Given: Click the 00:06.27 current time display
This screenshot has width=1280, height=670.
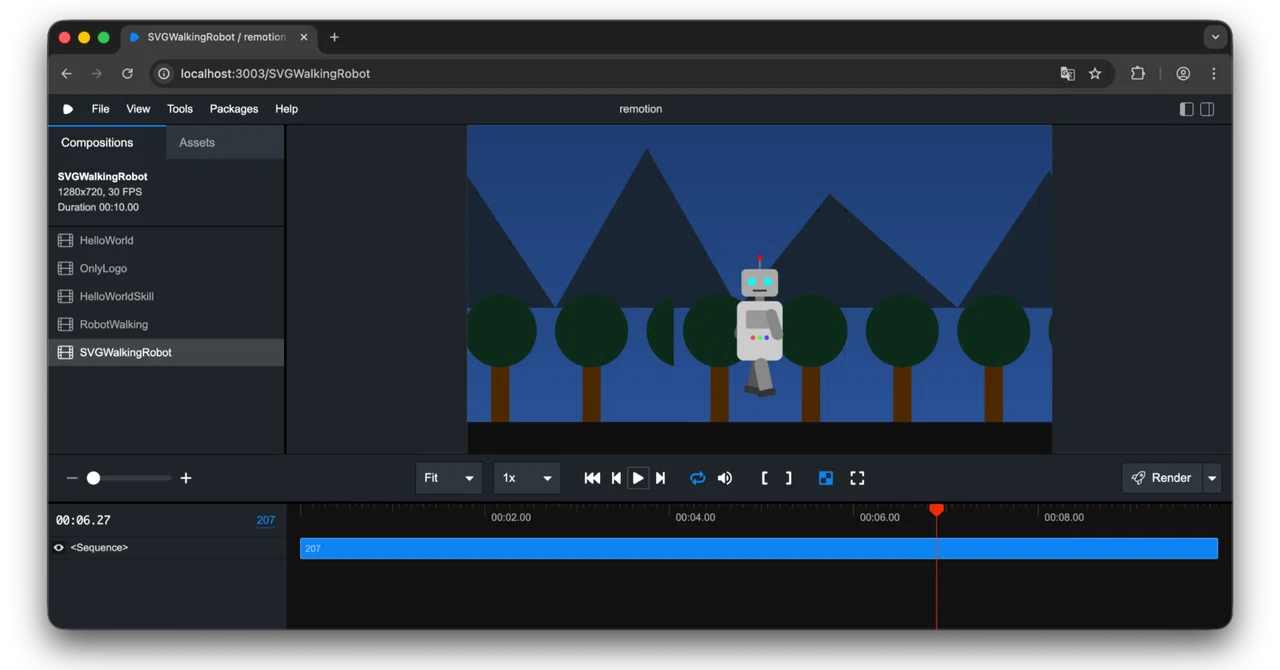Looking at the screenshot, I should [83, 520].
